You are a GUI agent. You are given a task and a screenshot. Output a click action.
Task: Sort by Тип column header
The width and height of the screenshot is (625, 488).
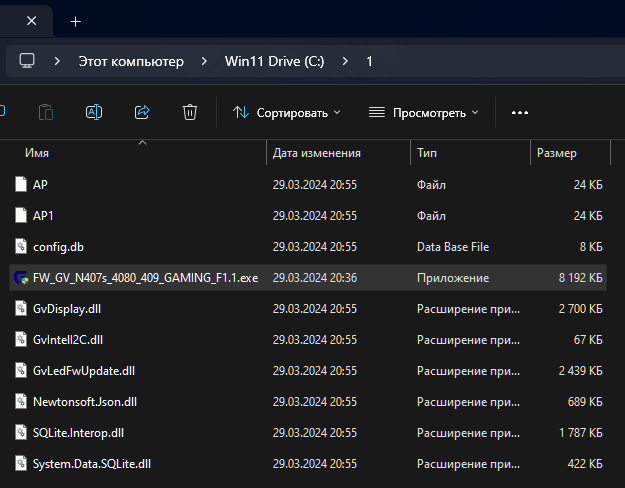tap(427, 153)
